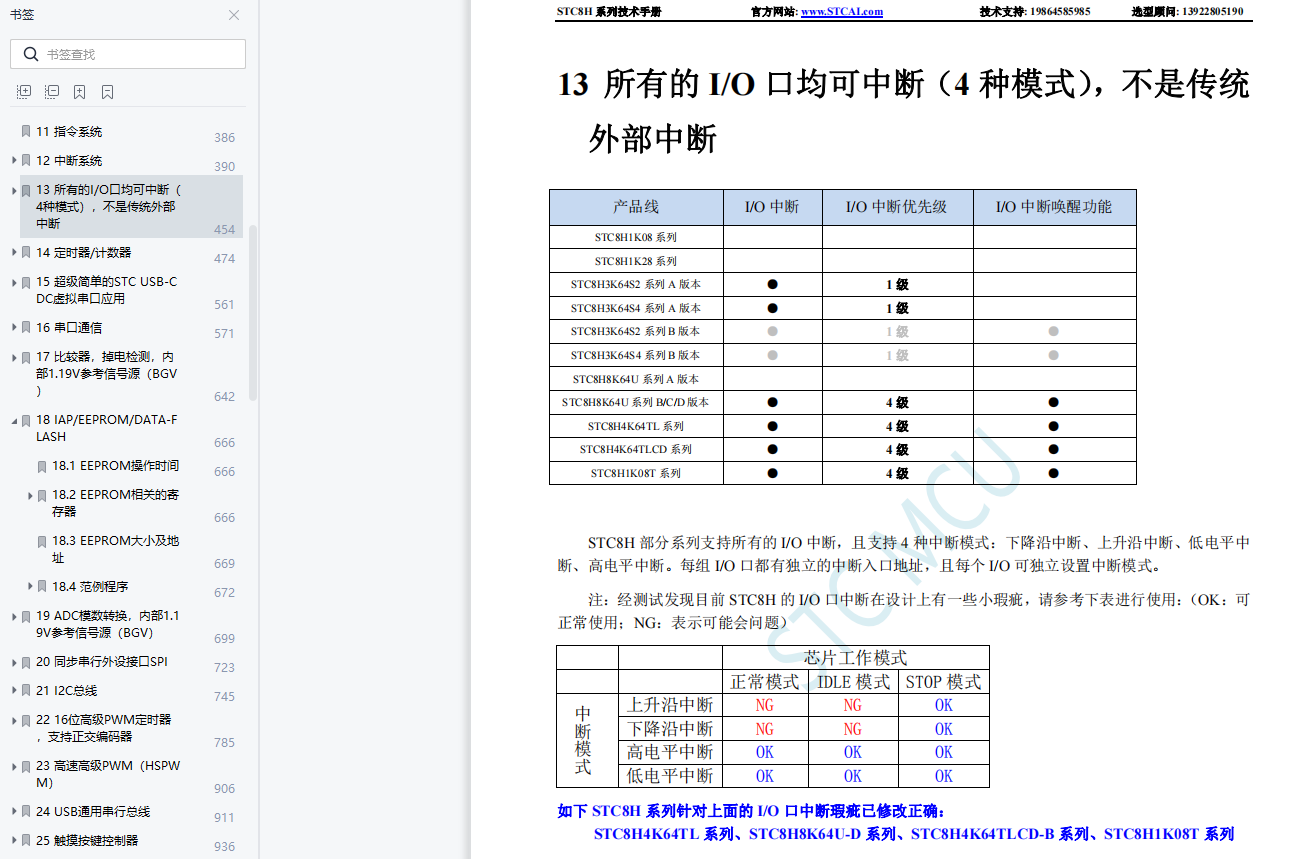Expand the 13 所有的I/O口均可中断 bookmark
Viewport: 1300px width, 859px height.
pos(14,189)
